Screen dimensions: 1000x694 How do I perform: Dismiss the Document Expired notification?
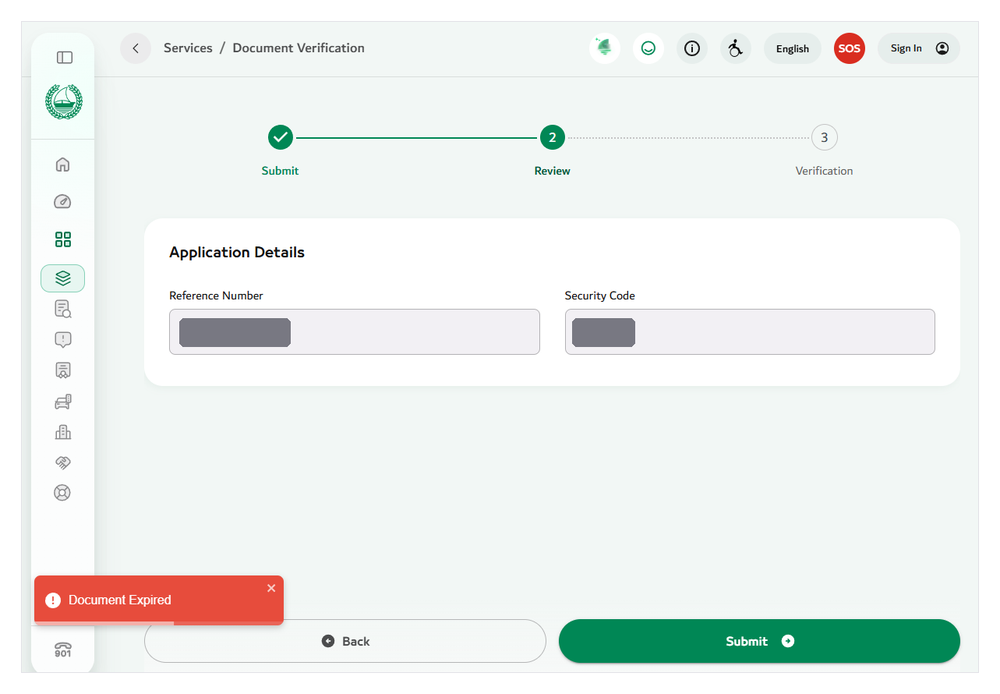click(271, 588)
